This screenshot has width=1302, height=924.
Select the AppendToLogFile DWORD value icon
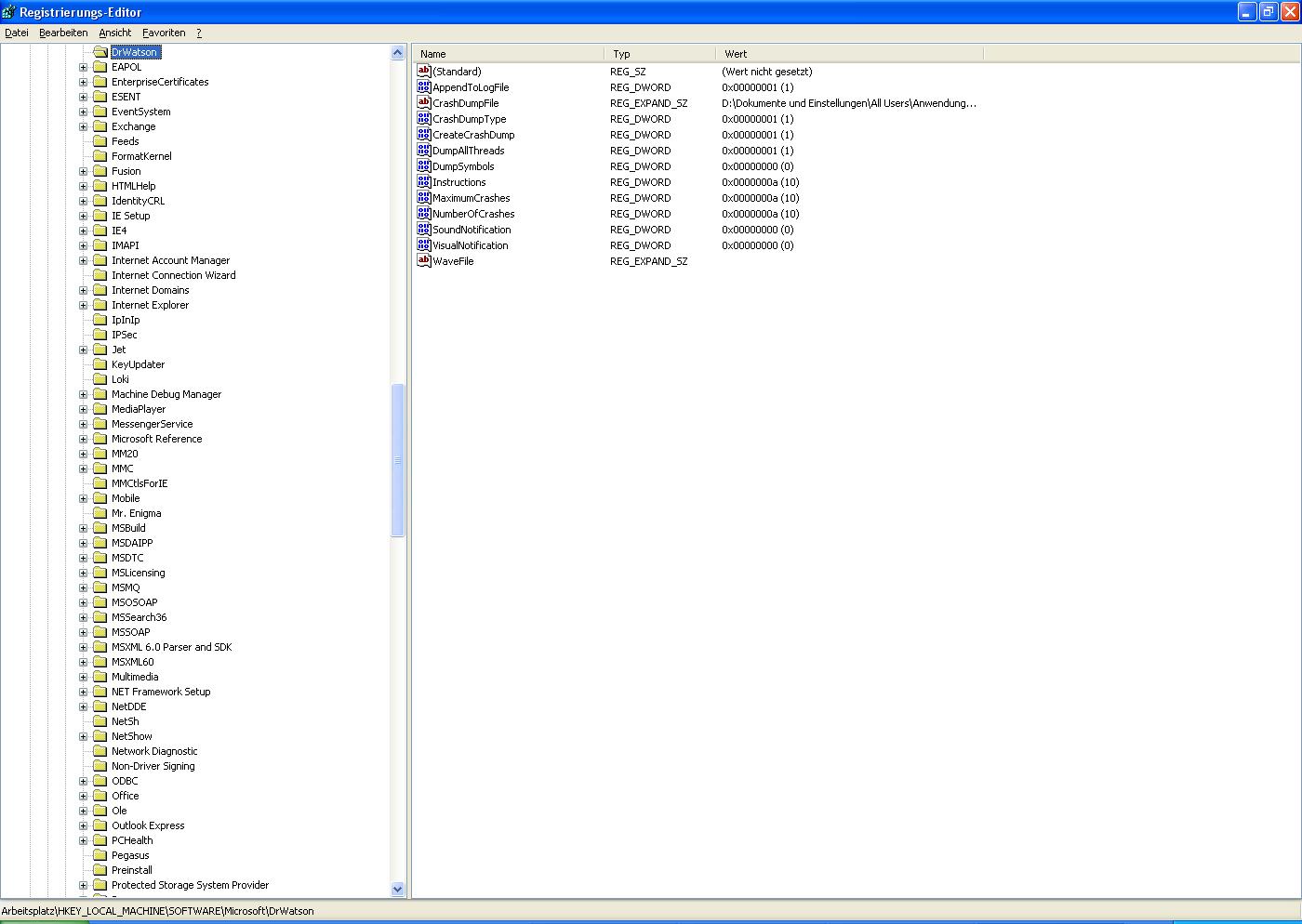pyautogui.click(x=424, y=87)
